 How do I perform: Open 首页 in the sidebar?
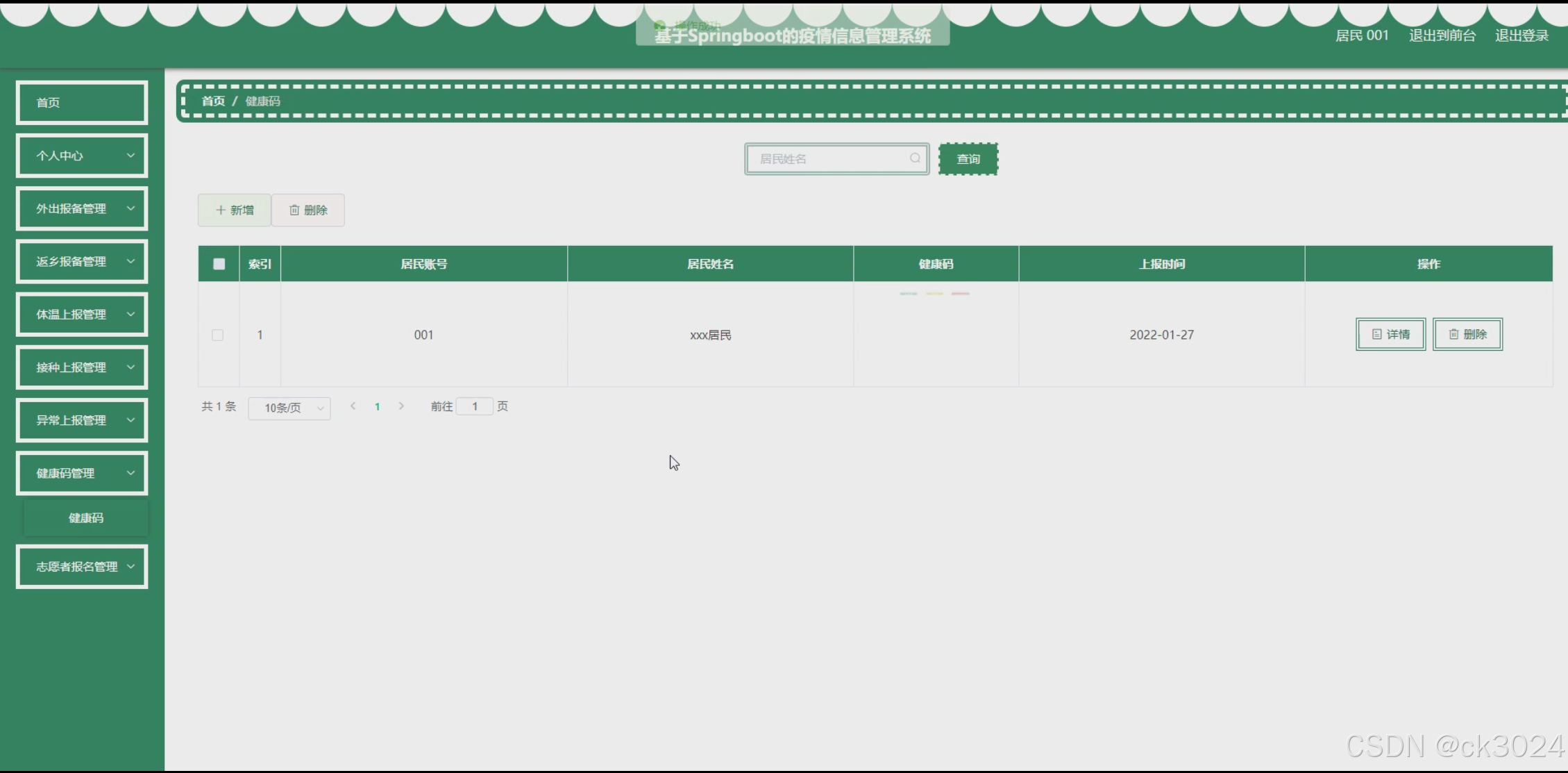click(x=82, y=103)
